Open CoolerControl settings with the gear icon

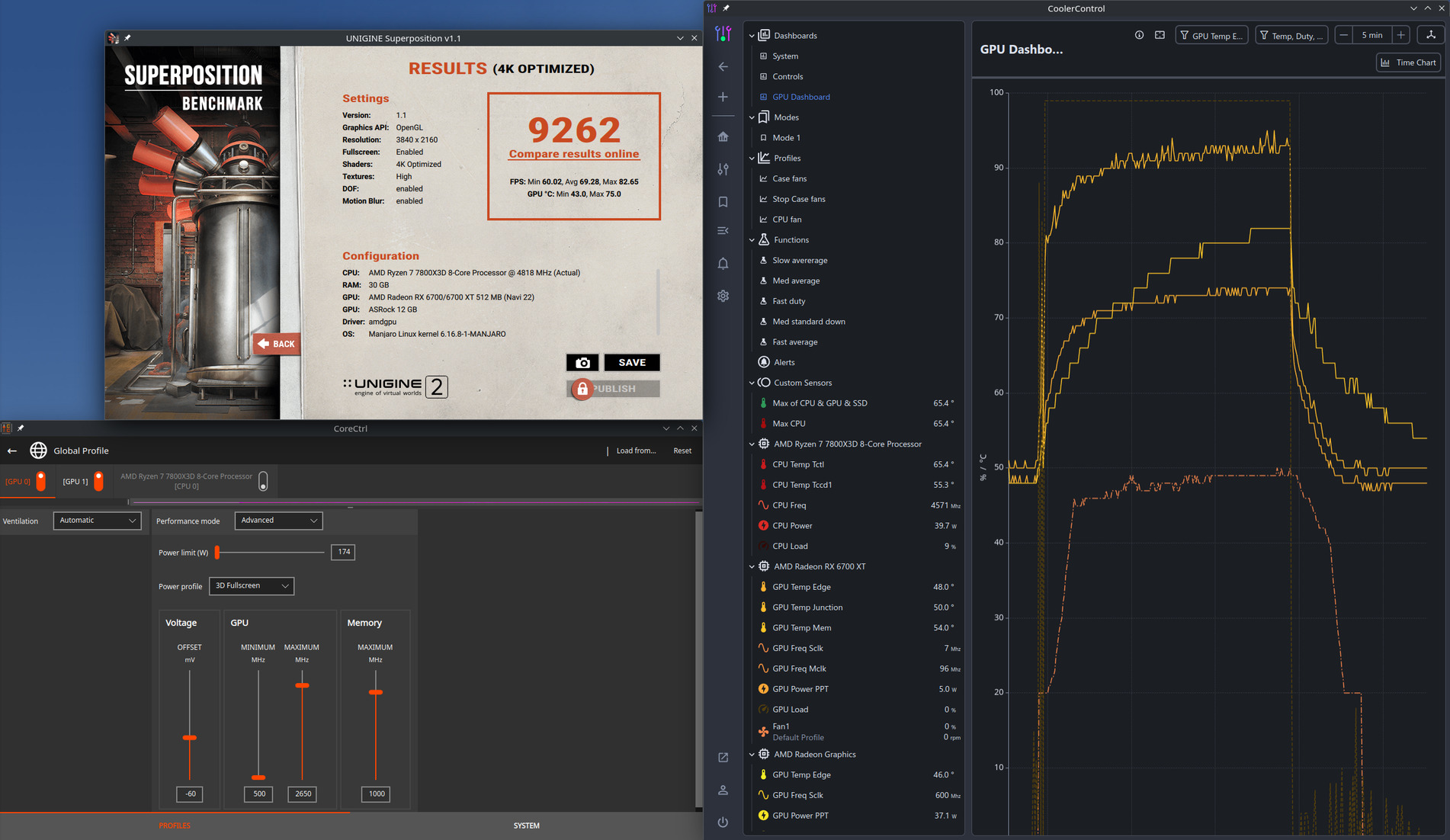click(x=723, y=296)
